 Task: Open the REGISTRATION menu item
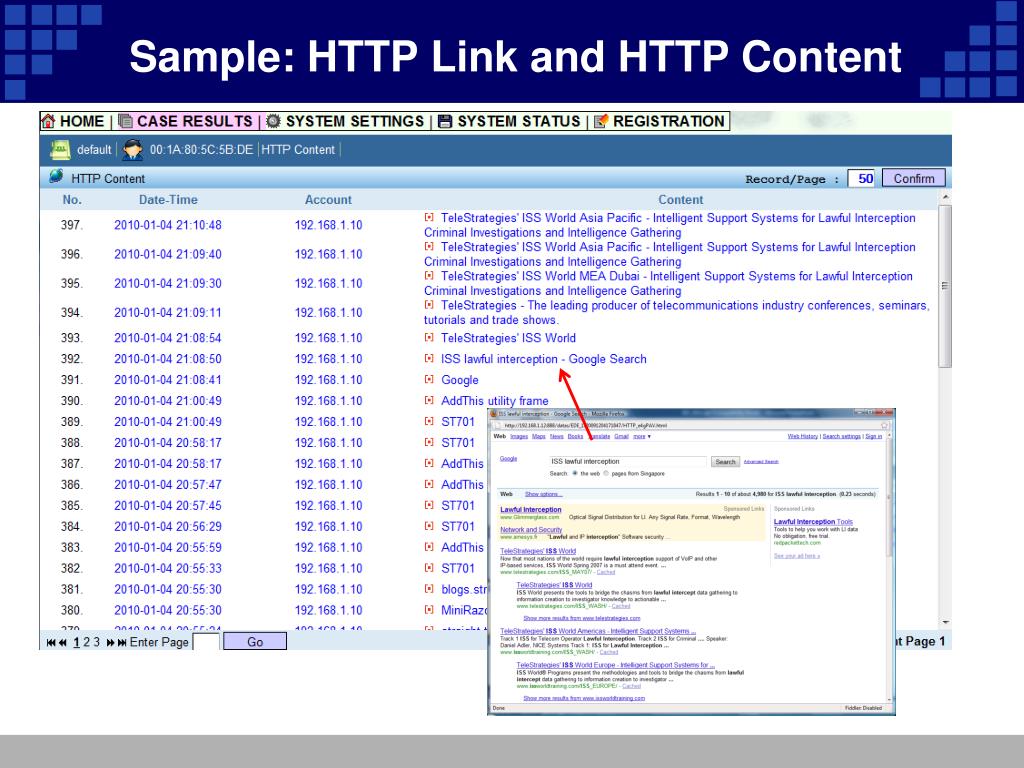point(669,121)
